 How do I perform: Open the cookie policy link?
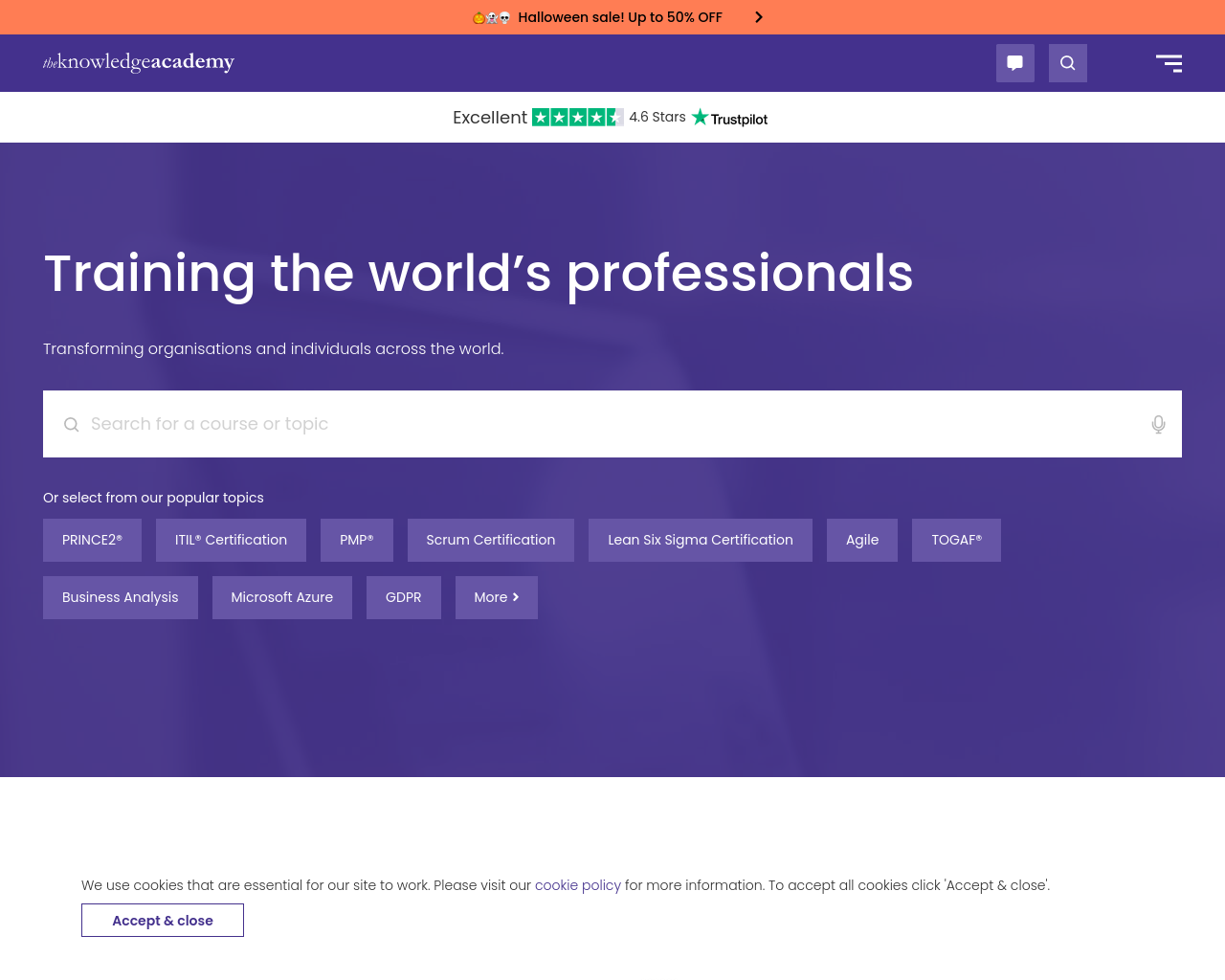[578, 885]
